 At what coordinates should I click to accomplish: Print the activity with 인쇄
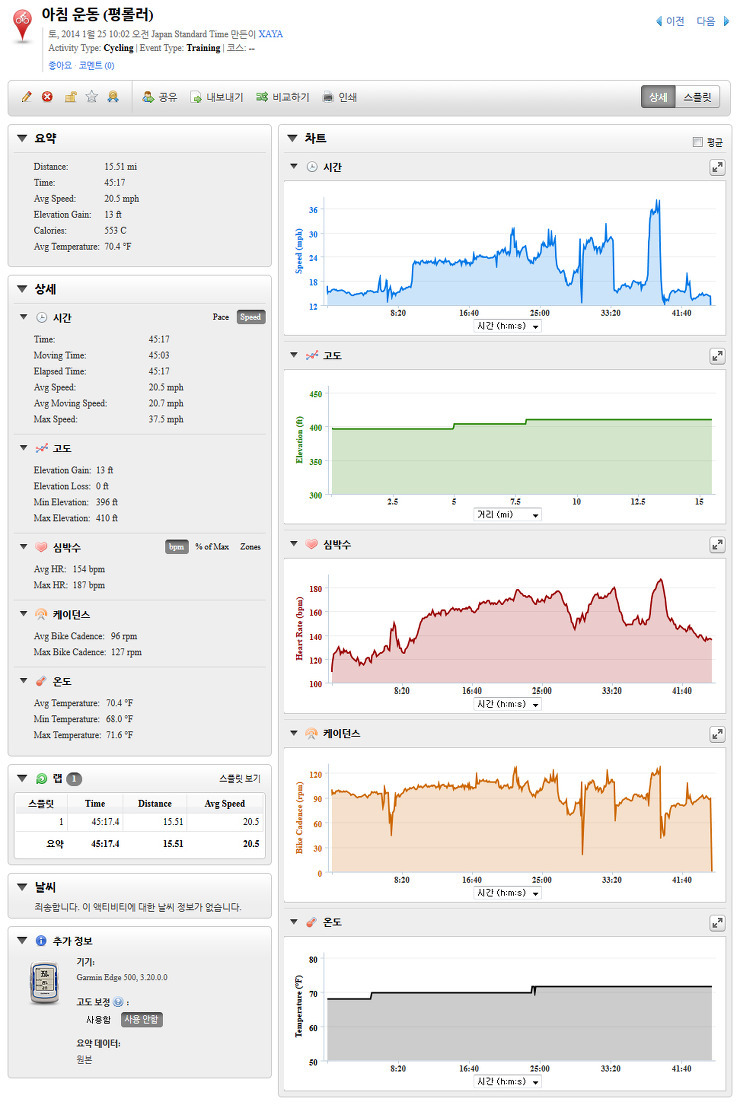340,97
